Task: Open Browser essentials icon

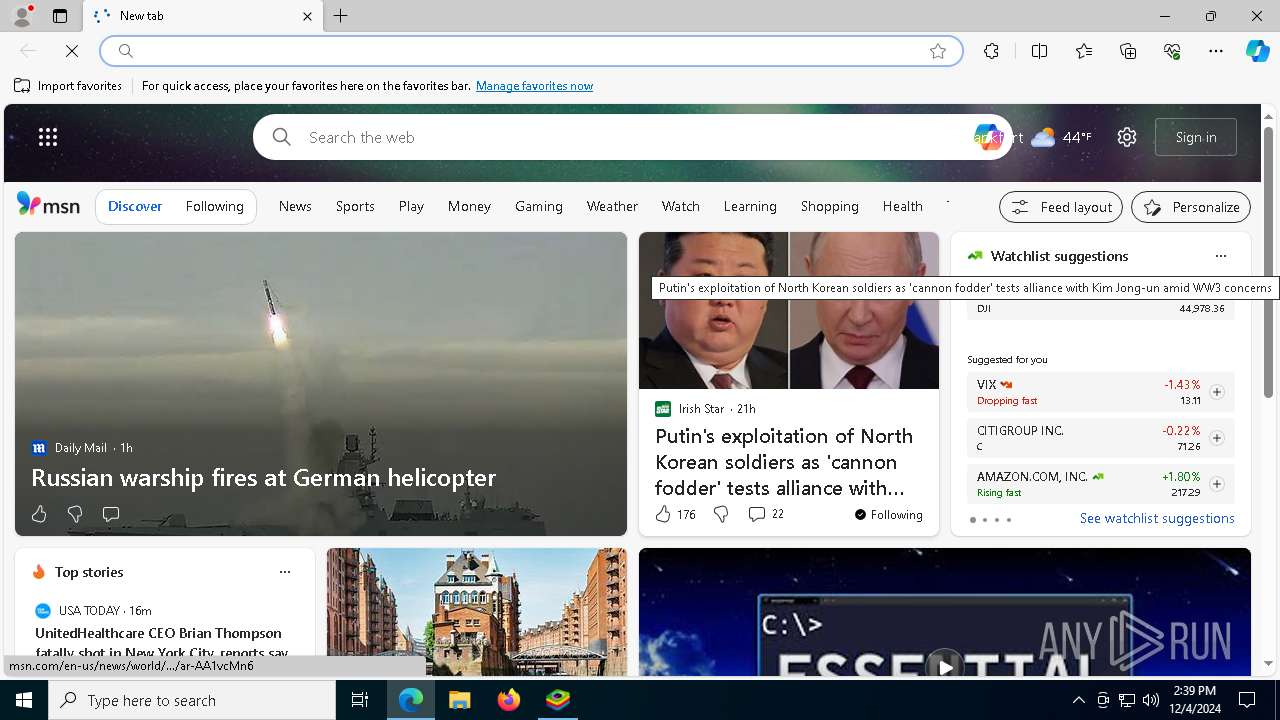Action: pos(1172,51)
